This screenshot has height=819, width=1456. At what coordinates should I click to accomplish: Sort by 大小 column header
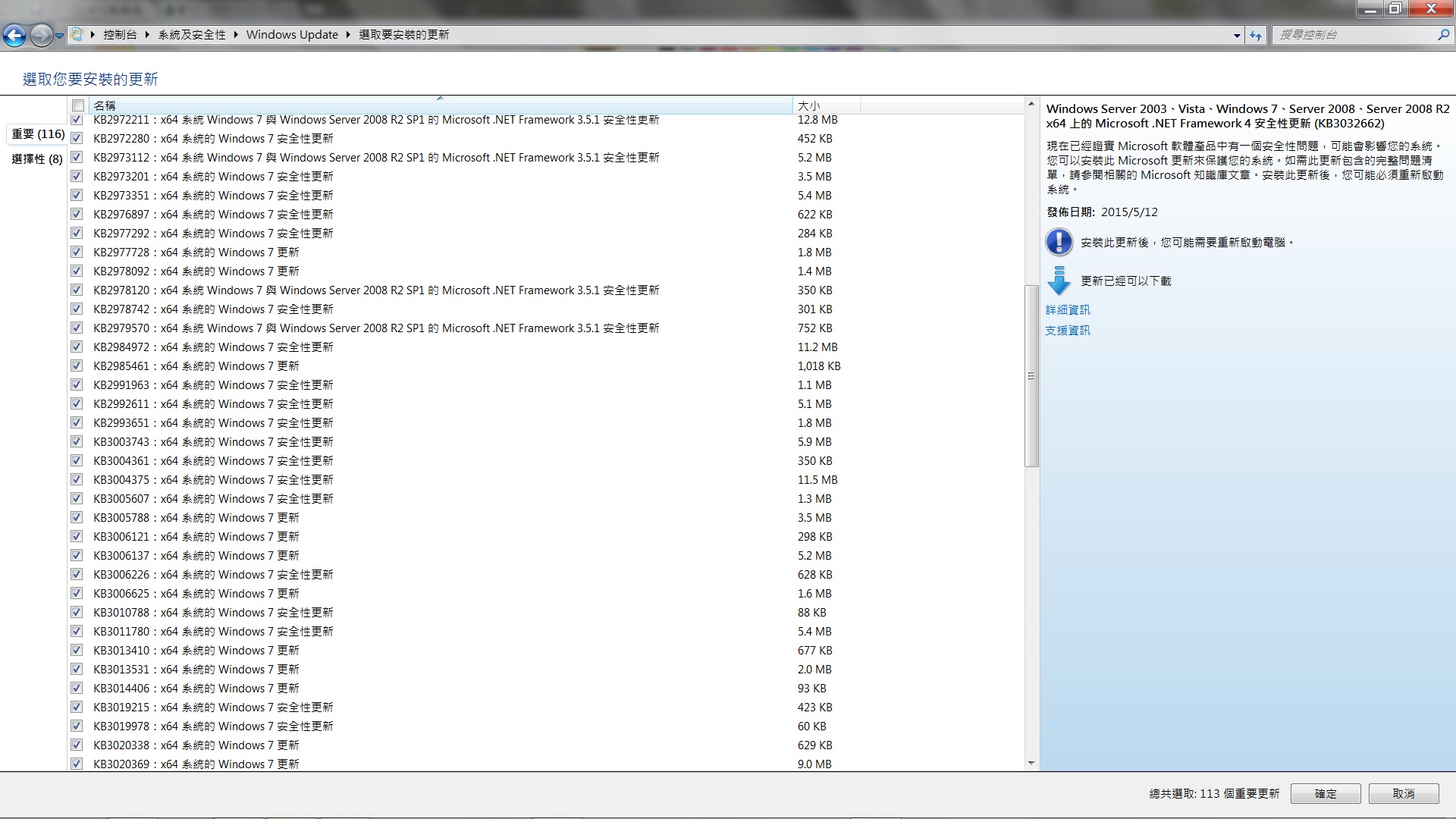coord(826,105)
